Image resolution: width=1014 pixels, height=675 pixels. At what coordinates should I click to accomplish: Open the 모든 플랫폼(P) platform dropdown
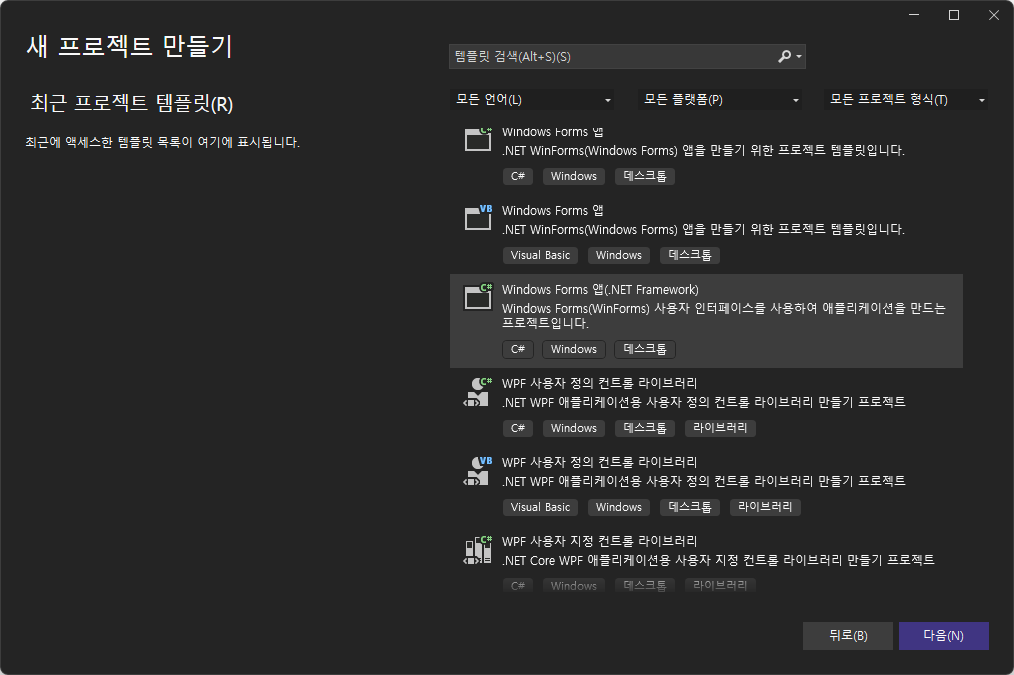[x=720, y=100]
